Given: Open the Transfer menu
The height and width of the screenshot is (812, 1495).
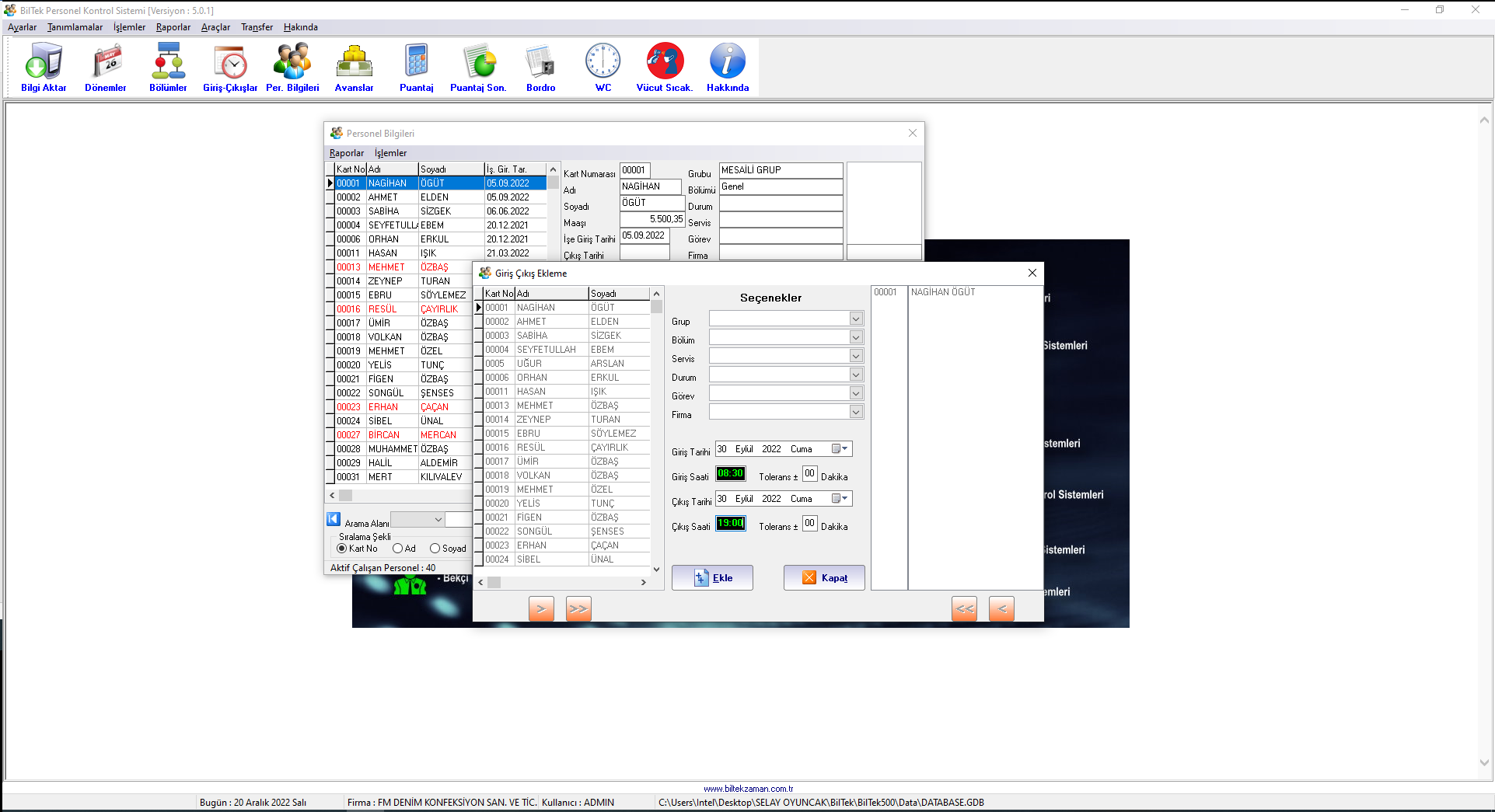Looking at the screenshot, I should tap(257, 27).
